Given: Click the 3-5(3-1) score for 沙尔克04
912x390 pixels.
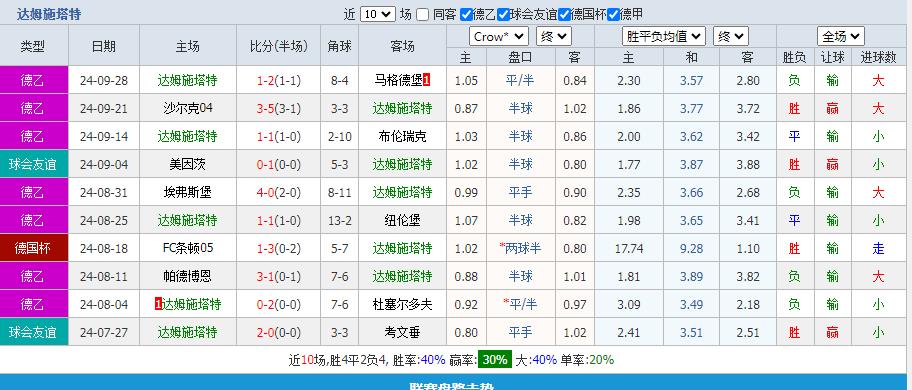Looking at the screenshot, I should [x=279, y=108].
